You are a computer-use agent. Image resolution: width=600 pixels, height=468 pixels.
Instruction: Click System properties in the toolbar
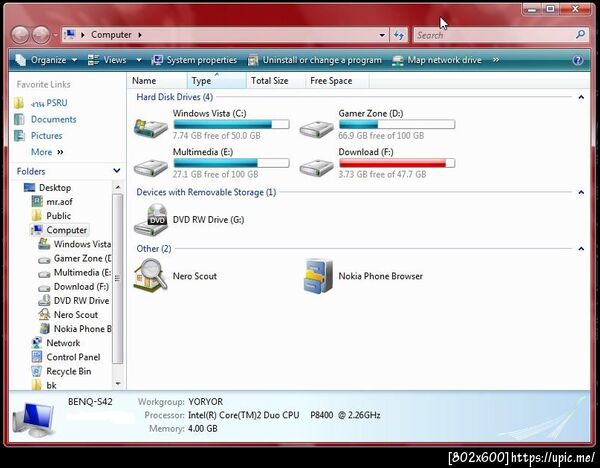pos(194,60)
